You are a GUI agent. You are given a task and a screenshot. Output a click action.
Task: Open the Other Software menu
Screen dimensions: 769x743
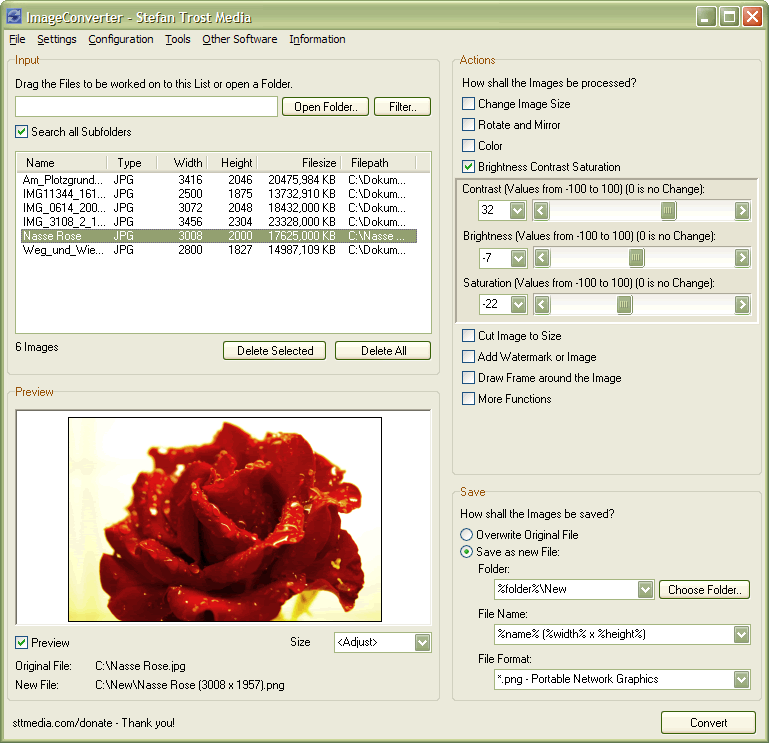pyautogui.click(x=239, y=40)
